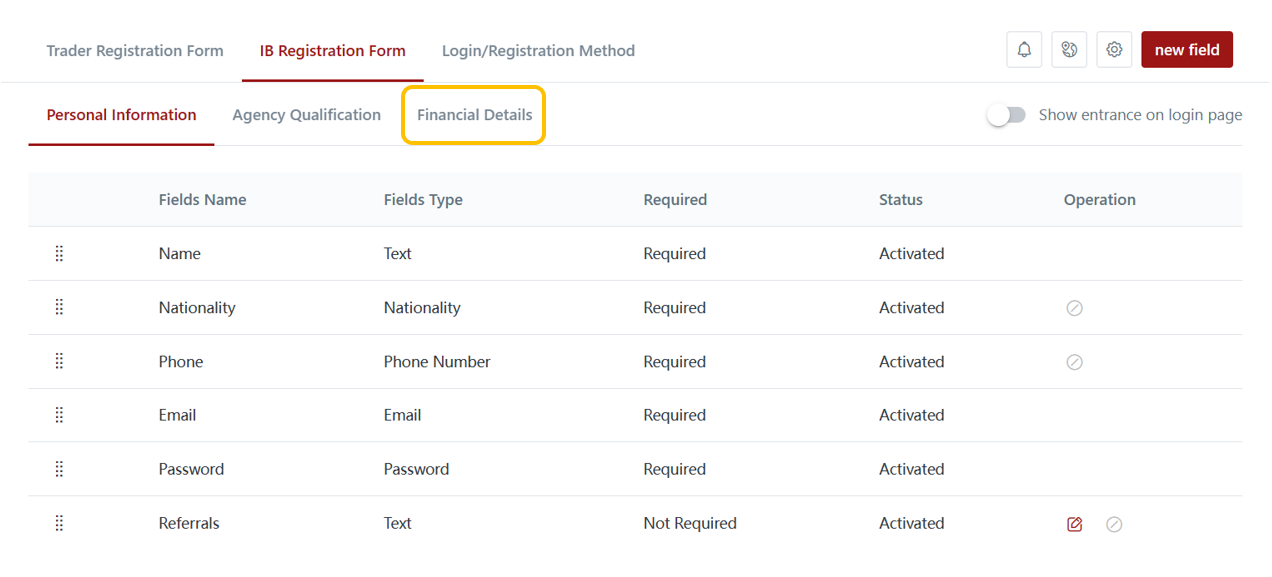Click the drag handle for Name row

click(x=59, y=254)
